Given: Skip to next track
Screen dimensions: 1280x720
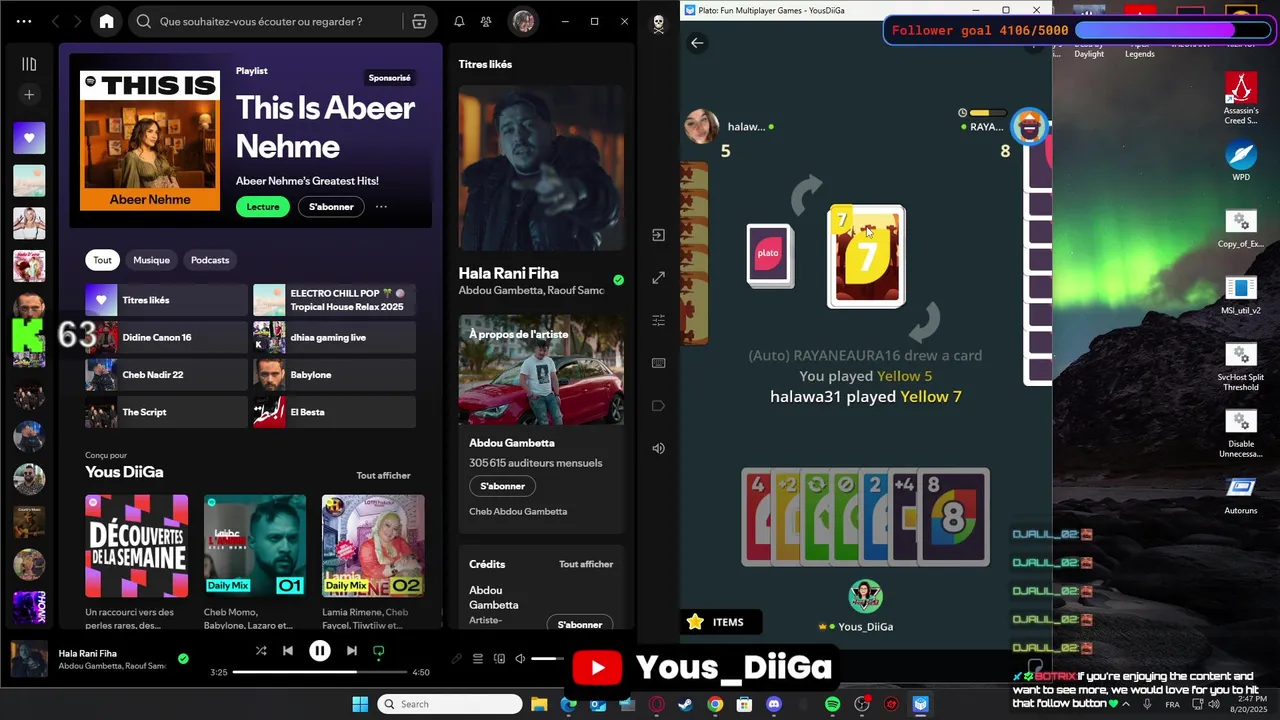Looking at the screenshot, I should point(352,651).
